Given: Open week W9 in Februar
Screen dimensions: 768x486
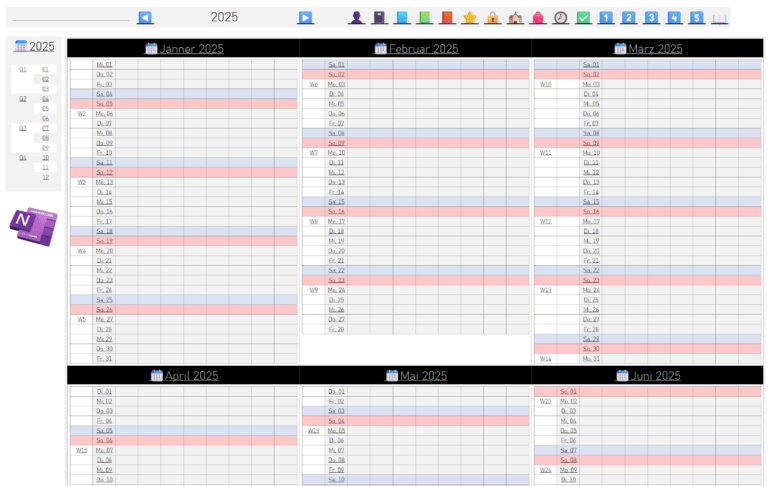Looking at the screenshot, I should point(313,290).
